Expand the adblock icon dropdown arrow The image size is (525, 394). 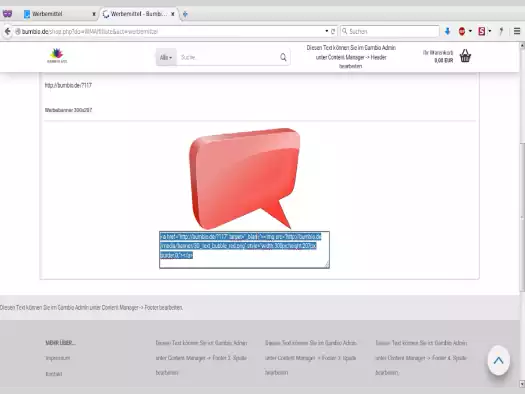(x=470, y=31)
